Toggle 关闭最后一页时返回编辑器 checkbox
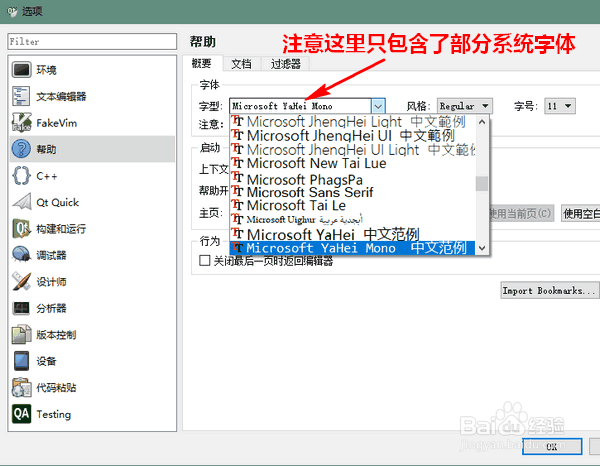The image size is (600, 466). 205,261
